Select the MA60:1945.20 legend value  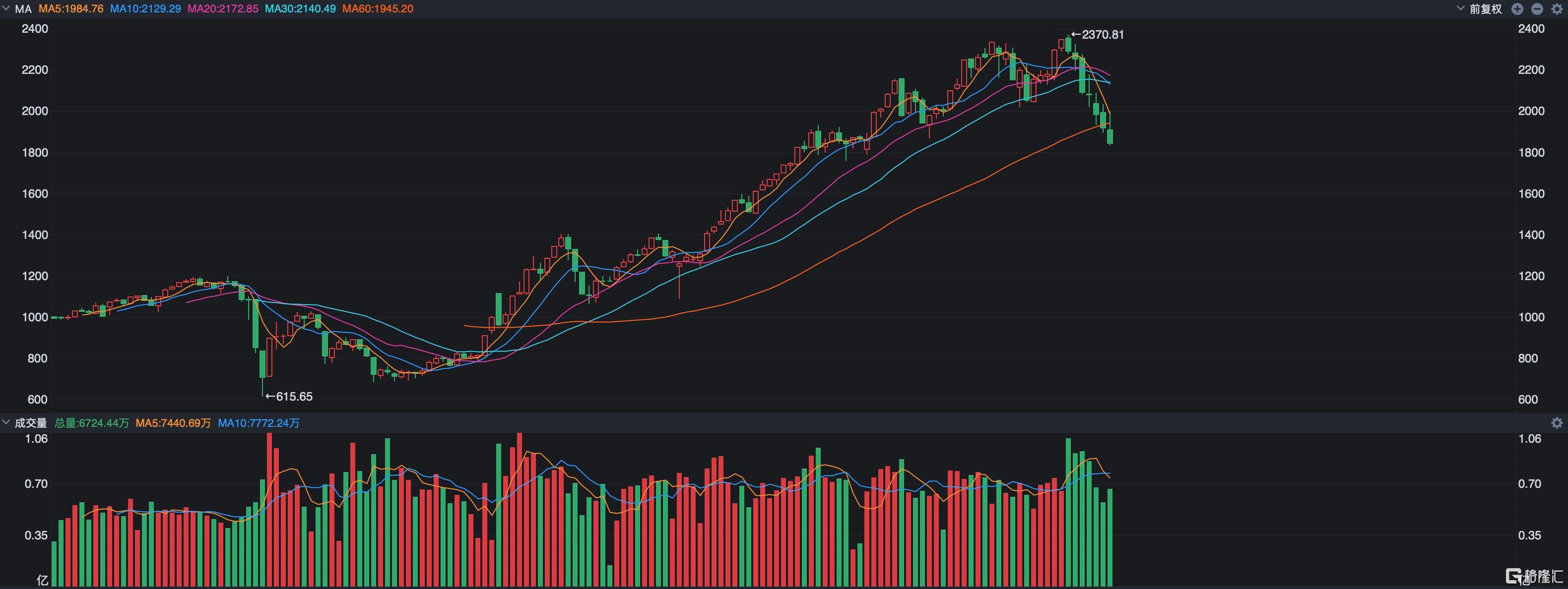pyautogui.click(x=378, y=9)
